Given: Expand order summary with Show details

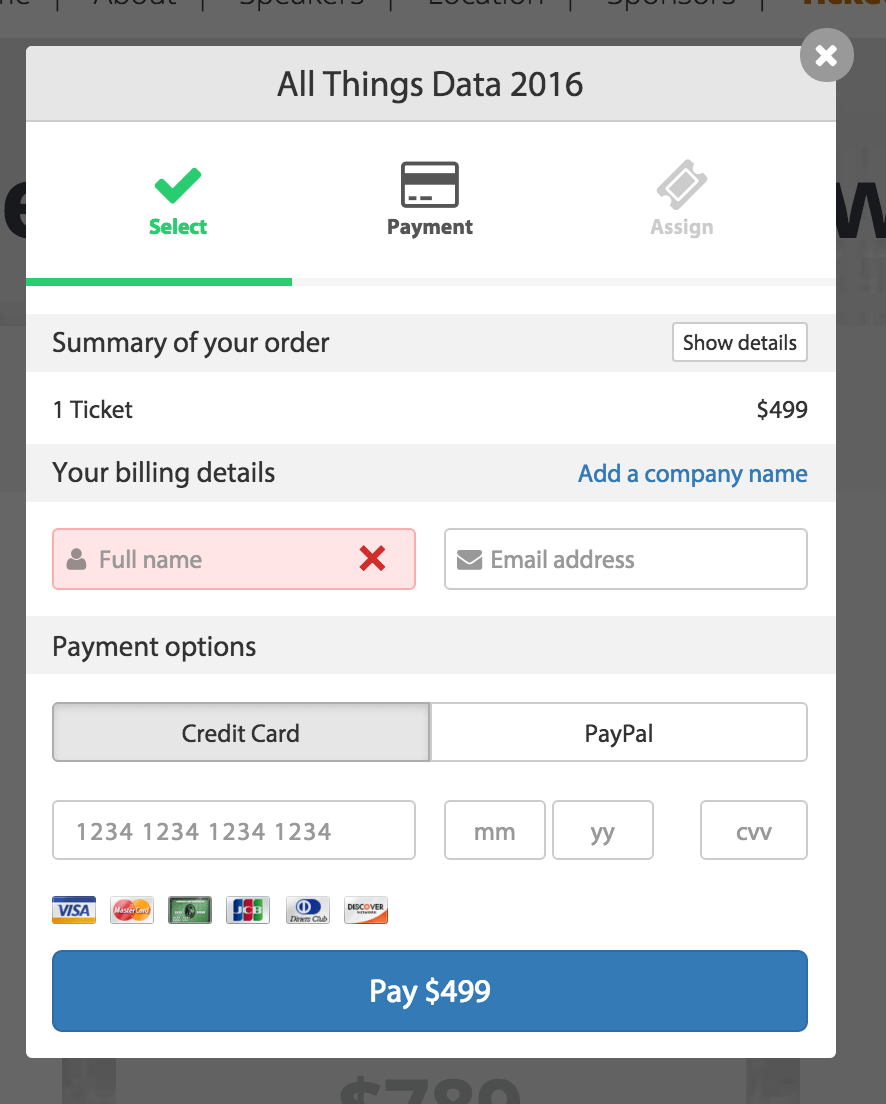Looking at the screenshot, I should click(740, 342).
